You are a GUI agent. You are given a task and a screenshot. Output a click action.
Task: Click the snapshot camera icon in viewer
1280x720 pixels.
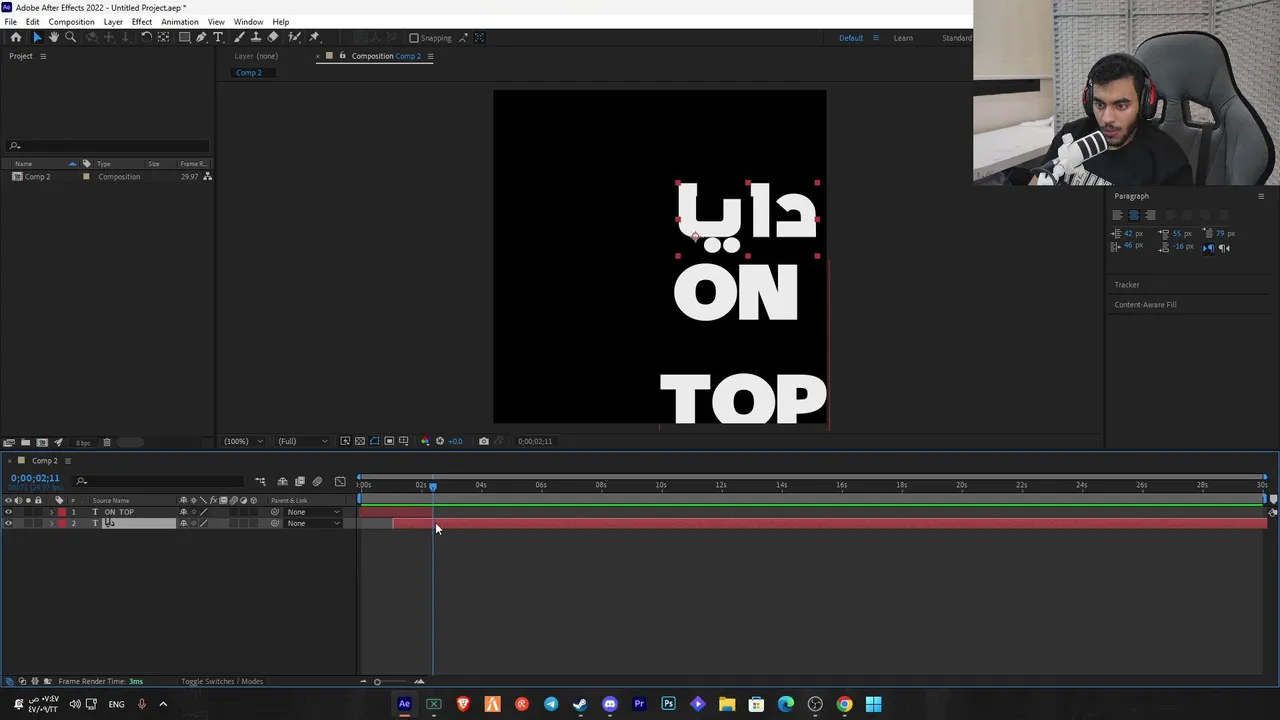(x=484, y=441)
